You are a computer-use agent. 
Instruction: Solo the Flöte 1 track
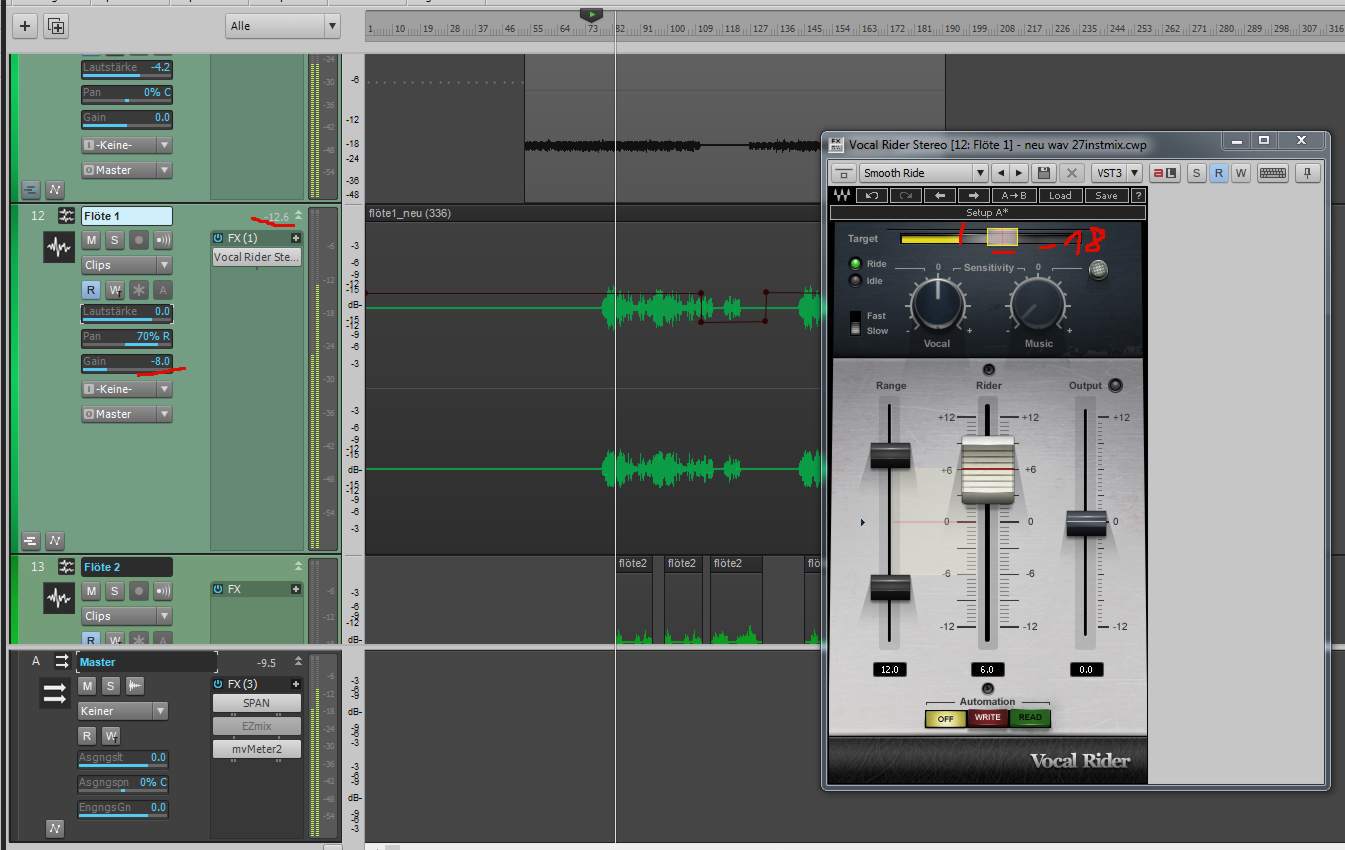tap(114, 240)
